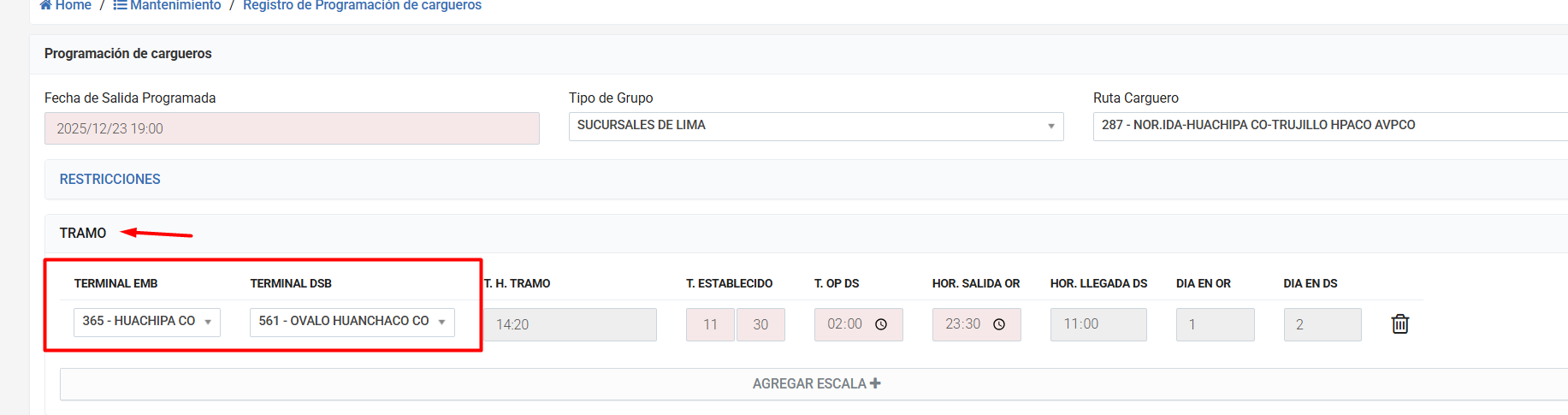Click the T. Establecido minutes field
This screenshot has width=1568, height=415.
point(760,324)
